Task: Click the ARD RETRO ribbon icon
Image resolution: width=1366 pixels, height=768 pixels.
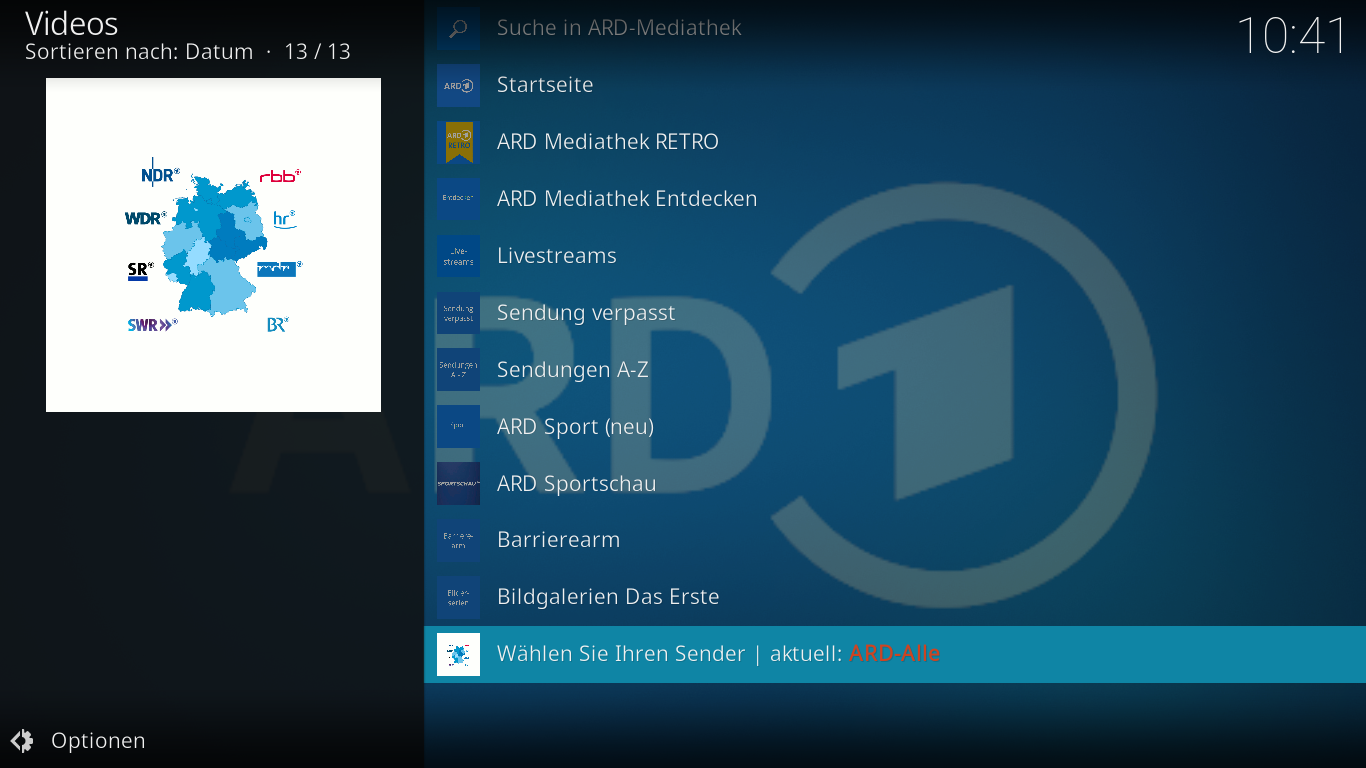Action: 458,142
